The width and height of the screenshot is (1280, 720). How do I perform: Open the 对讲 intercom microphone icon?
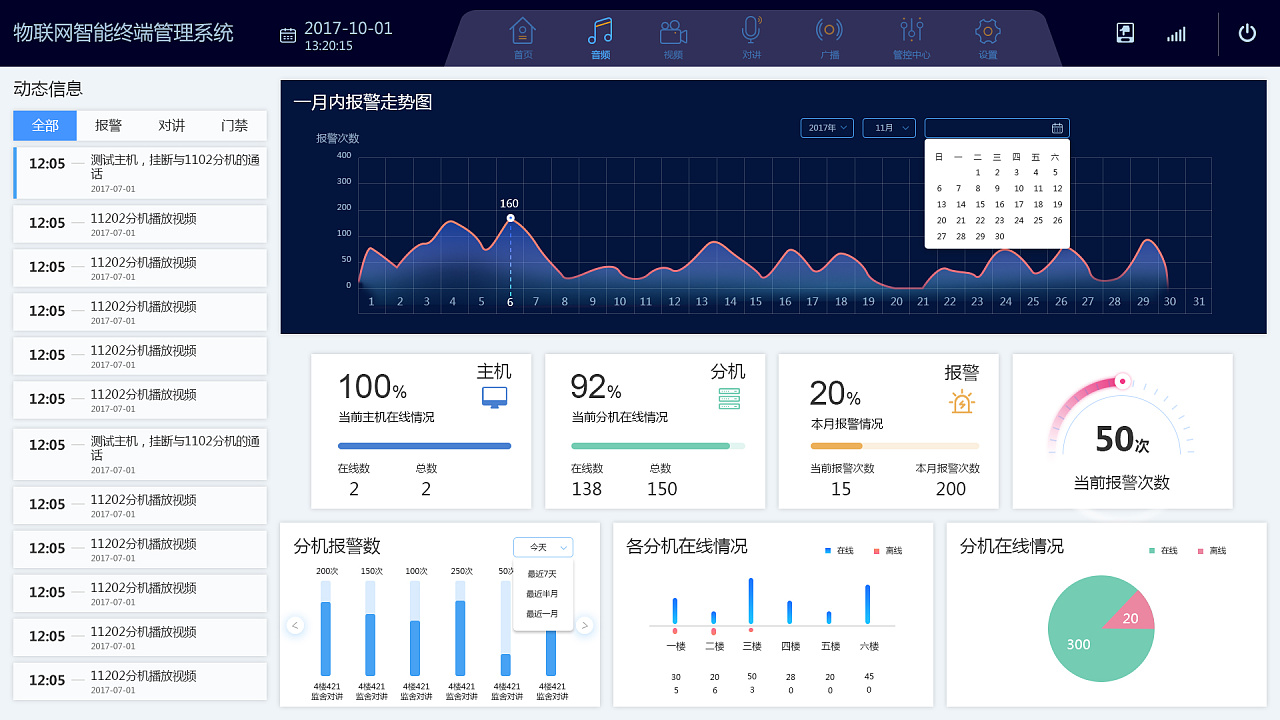point(750,31)
